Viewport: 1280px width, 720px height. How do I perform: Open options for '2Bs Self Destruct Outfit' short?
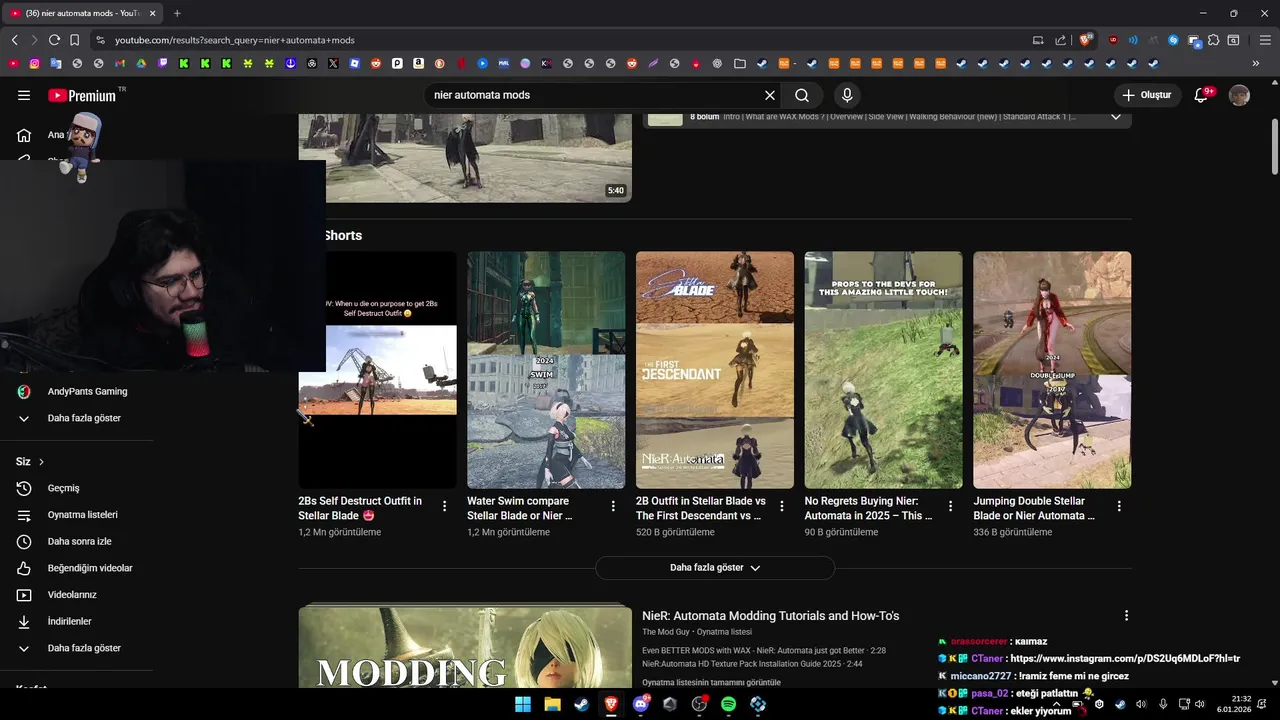tap(445, 506)
